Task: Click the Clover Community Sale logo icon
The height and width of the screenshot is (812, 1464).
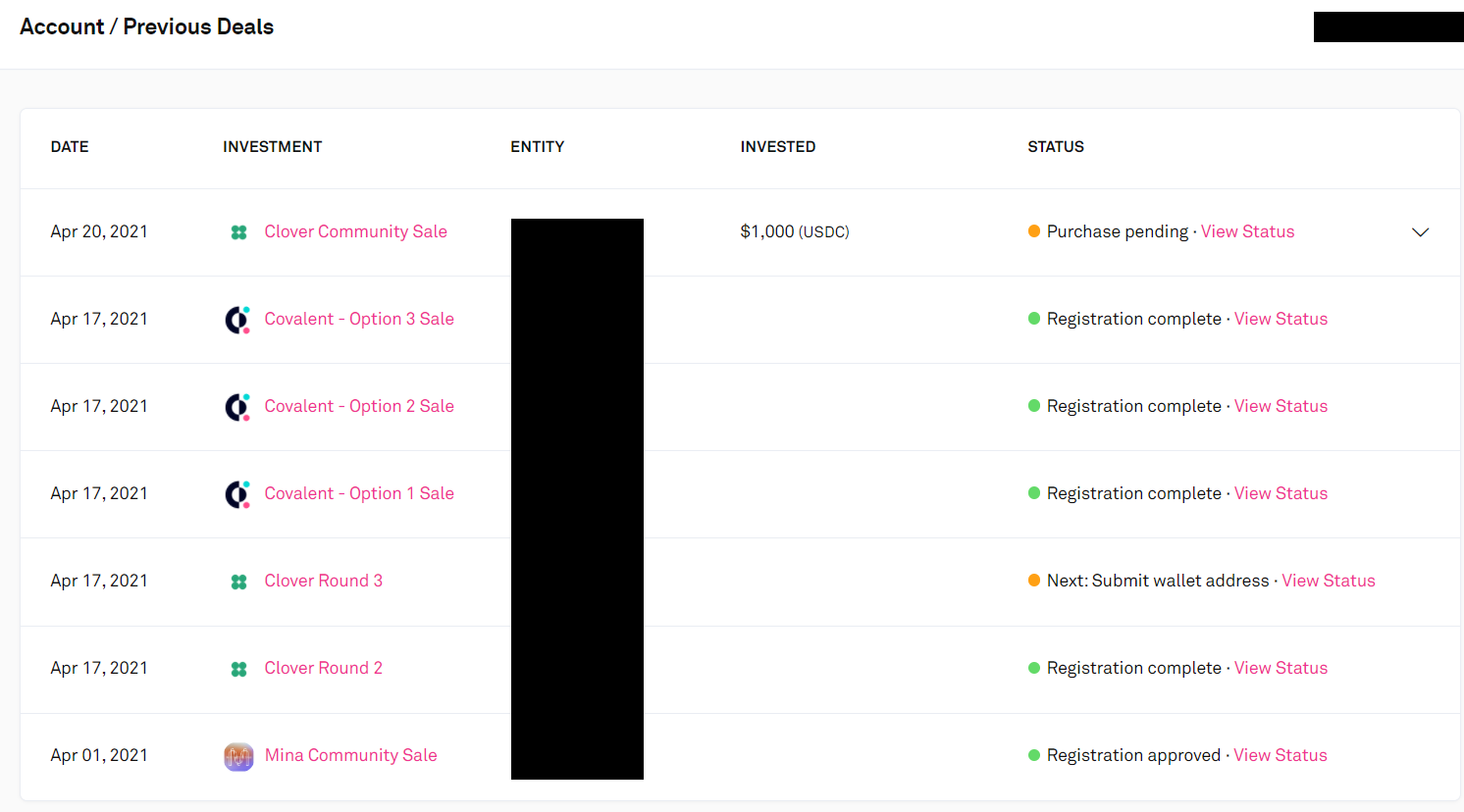Action: pyautogui.click(x=238, y=232)
